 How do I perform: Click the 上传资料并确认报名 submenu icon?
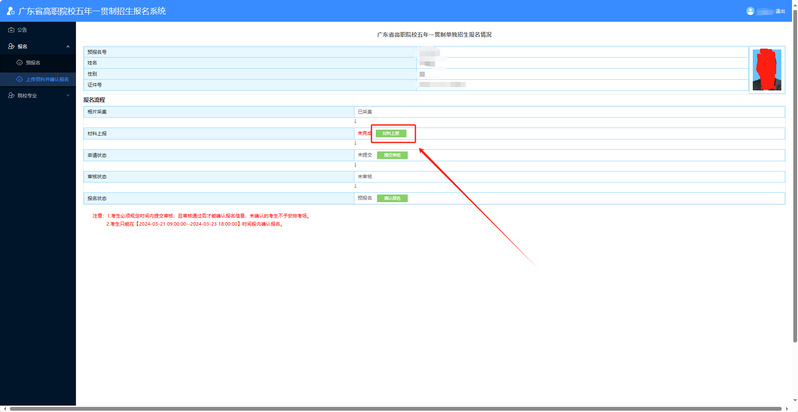coord(18,78)
